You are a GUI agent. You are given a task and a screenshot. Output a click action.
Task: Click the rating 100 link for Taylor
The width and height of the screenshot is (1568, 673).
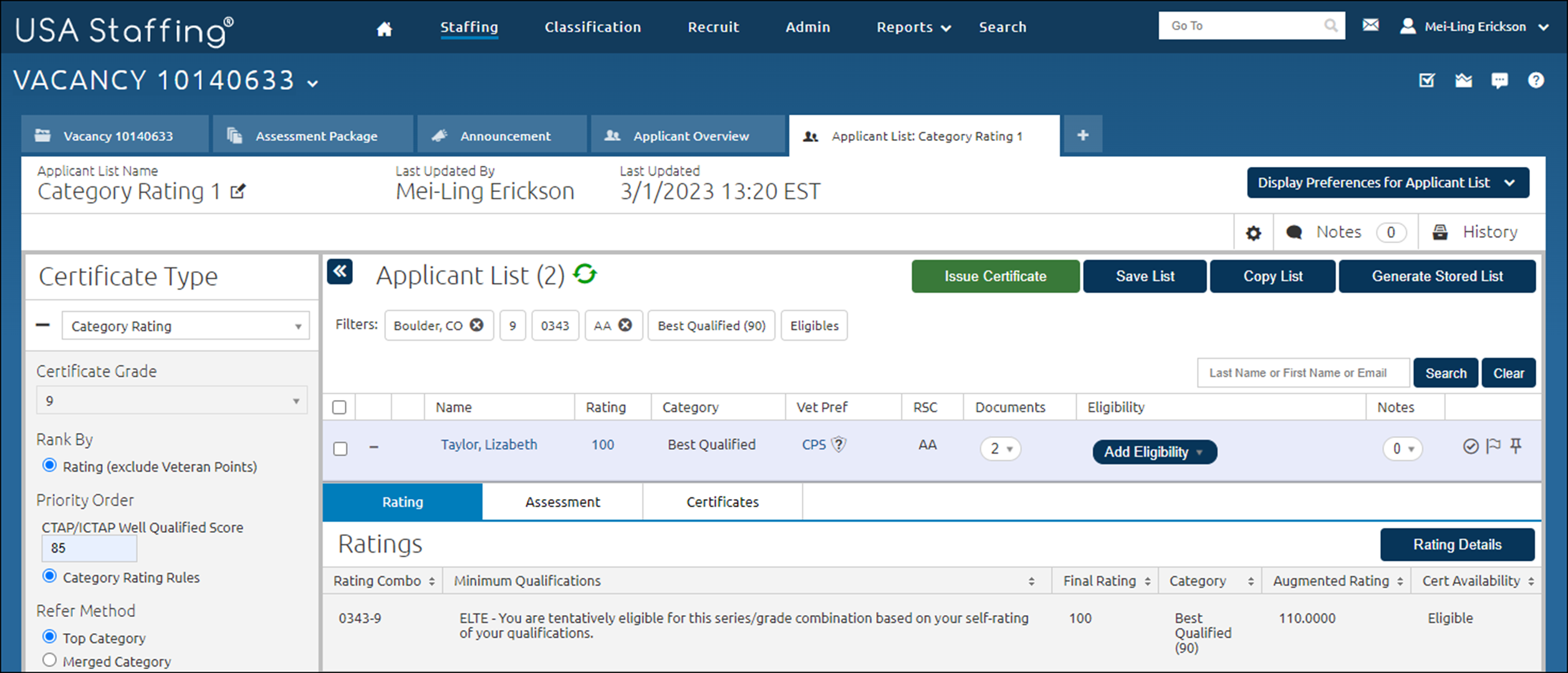coord(603,445)
